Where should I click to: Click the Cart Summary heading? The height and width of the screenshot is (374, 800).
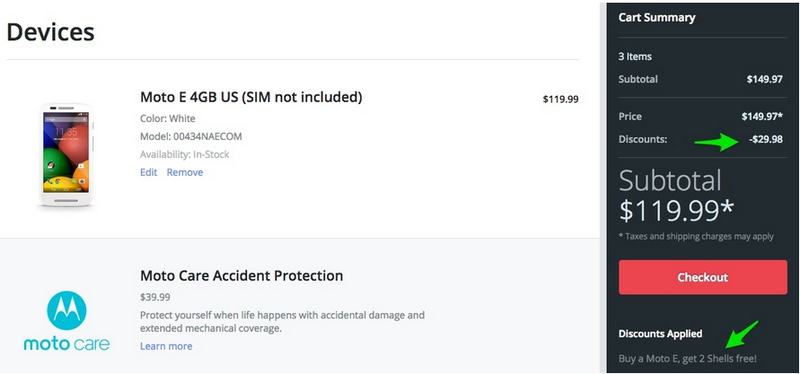[x=657, y=17]
